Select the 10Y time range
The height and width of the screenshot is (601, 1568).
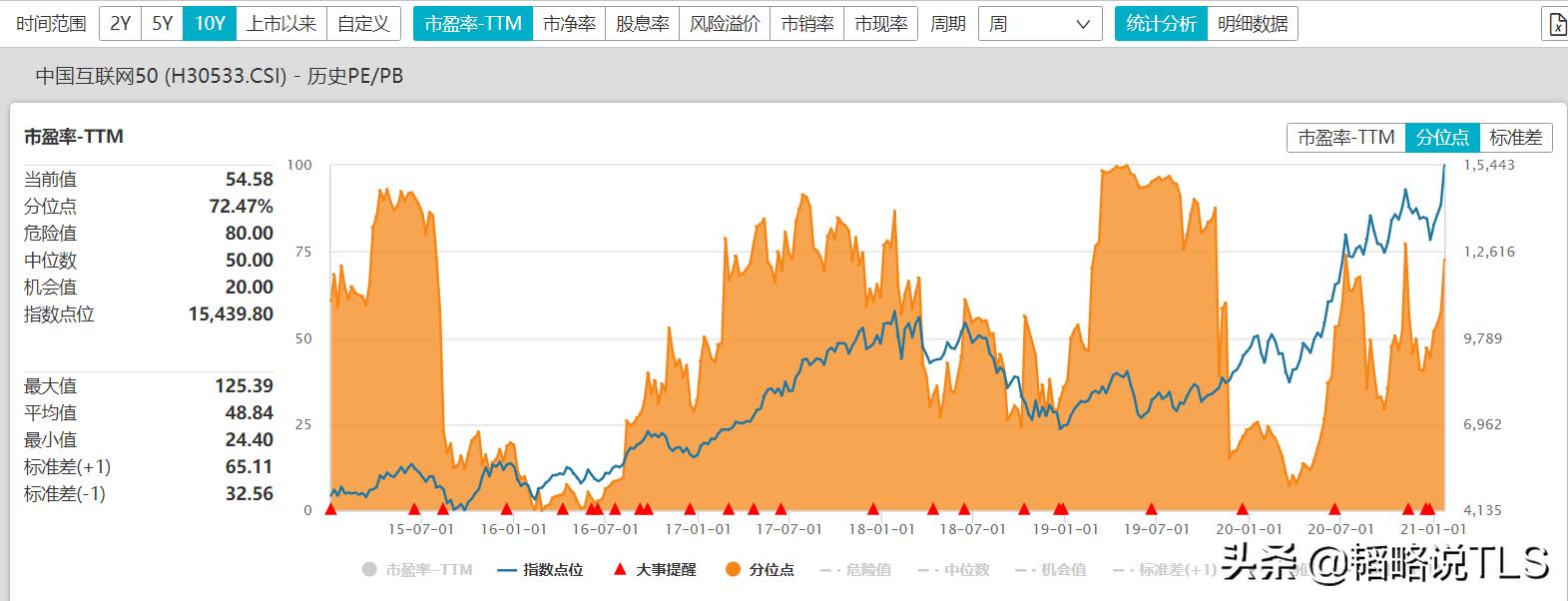(x=210, y=23)
